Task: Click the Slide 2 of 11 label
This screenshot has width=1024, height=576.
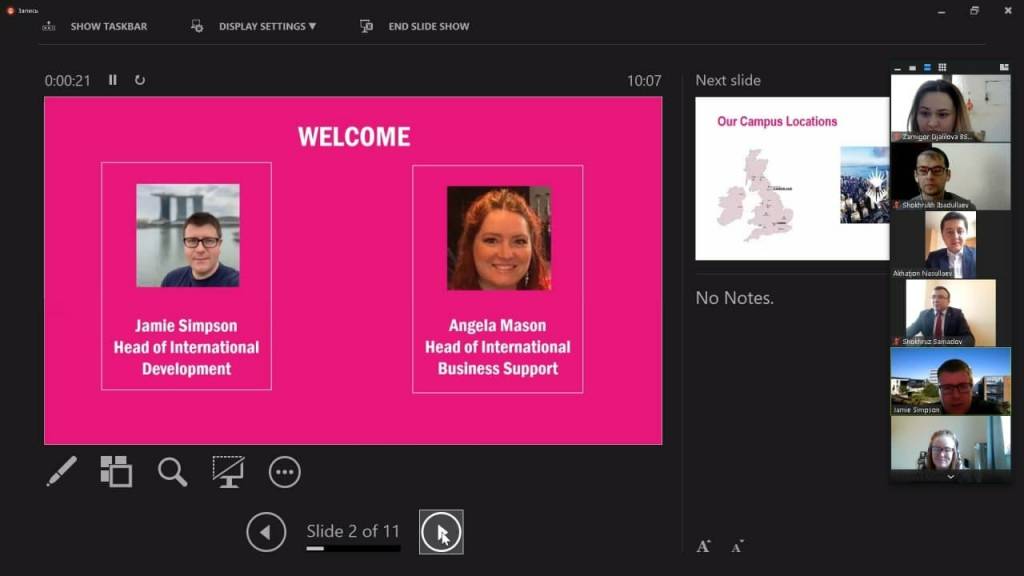Action: point(353,531)
